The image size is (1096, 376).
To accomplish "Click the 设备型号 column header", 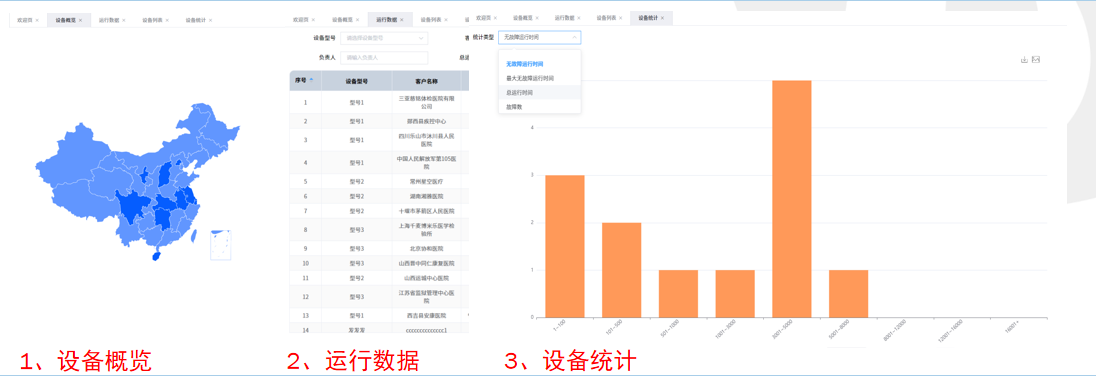I will click(356, 81).
